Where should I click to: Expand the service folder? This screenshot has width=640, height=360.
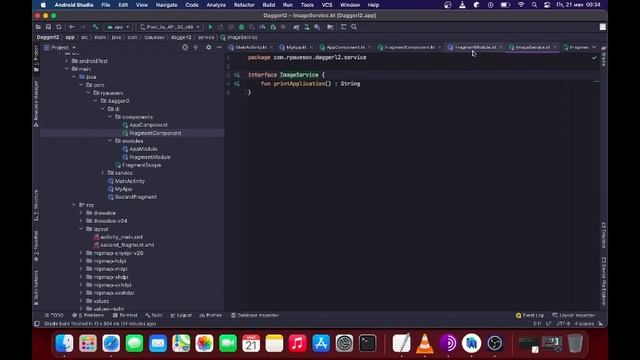pyautogui.click(x=103, y=173)
